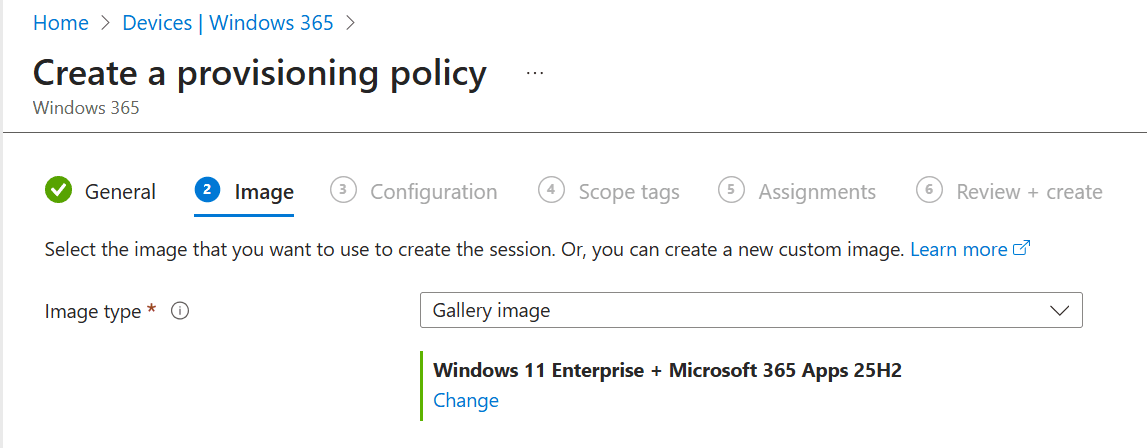Open the ellipsis more options menu
This screenshot has width=1147, height=448.
pyautogui.click(x=535, y=74)
